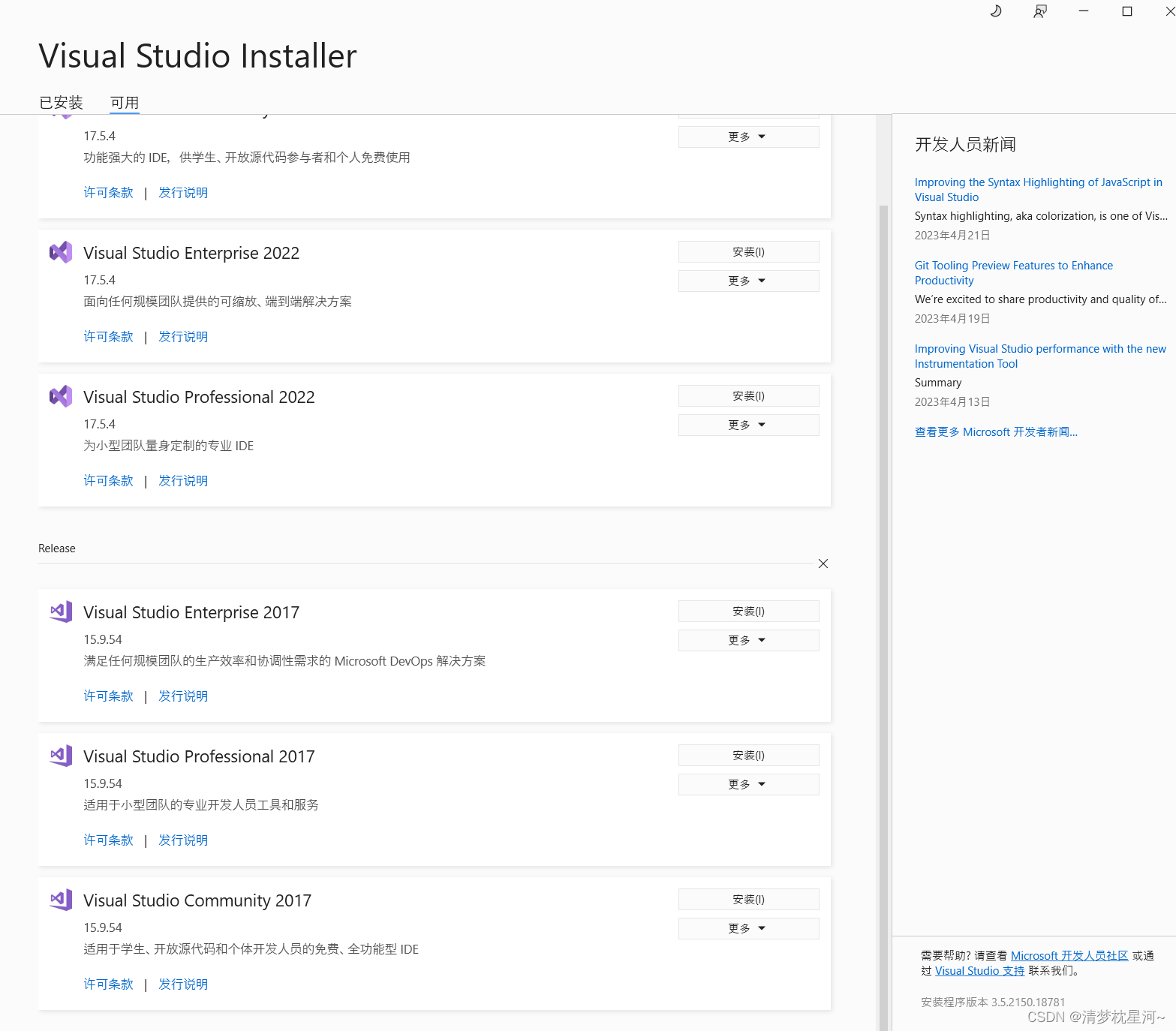Open Microsoft 开发人员社区 help link
The height and width of the screenshot is (1031, 1176).
click(x=1069, y=956)
